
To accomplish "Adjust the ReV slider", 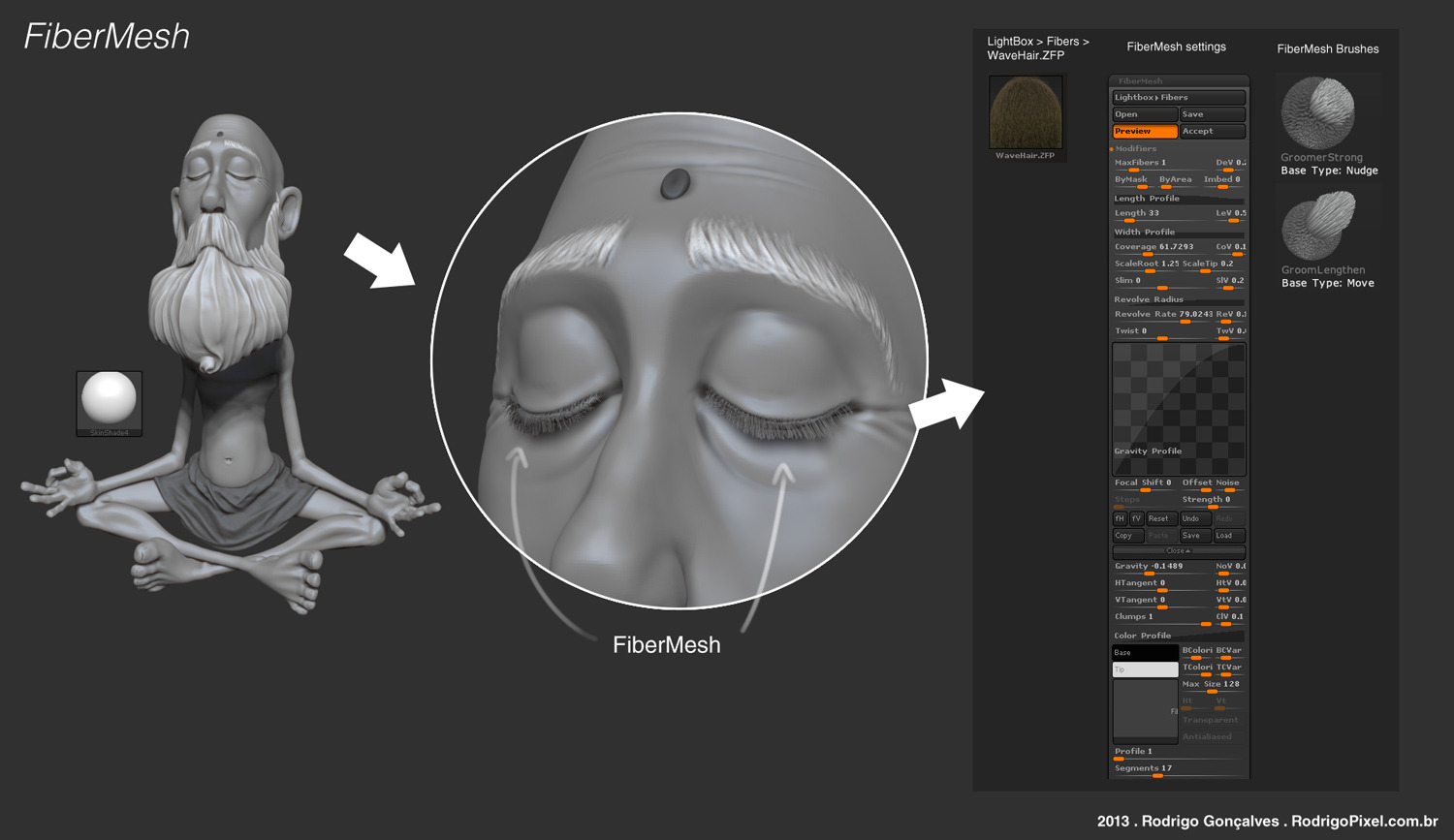I will tap(1230, 315).
